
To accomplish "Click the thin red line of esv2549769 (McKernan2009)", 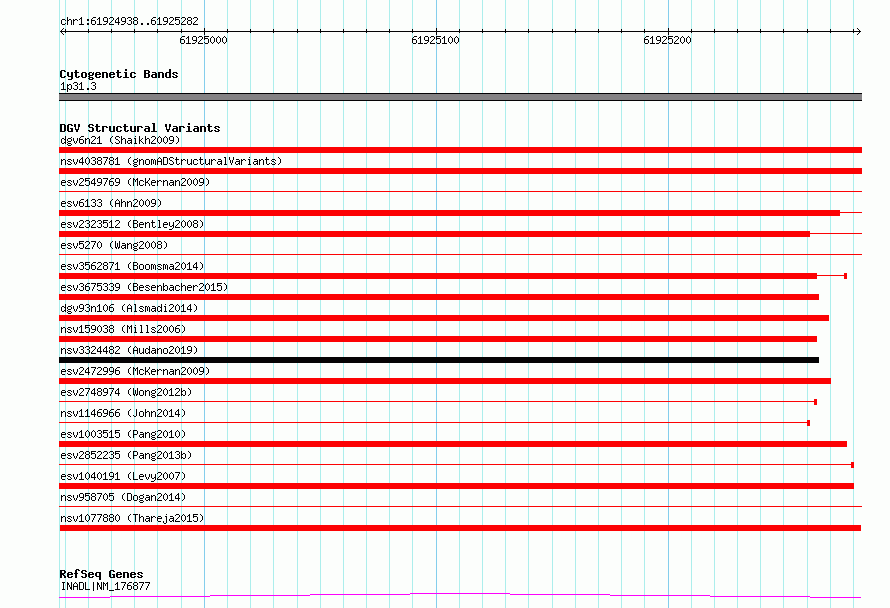I will coord(460,191).
